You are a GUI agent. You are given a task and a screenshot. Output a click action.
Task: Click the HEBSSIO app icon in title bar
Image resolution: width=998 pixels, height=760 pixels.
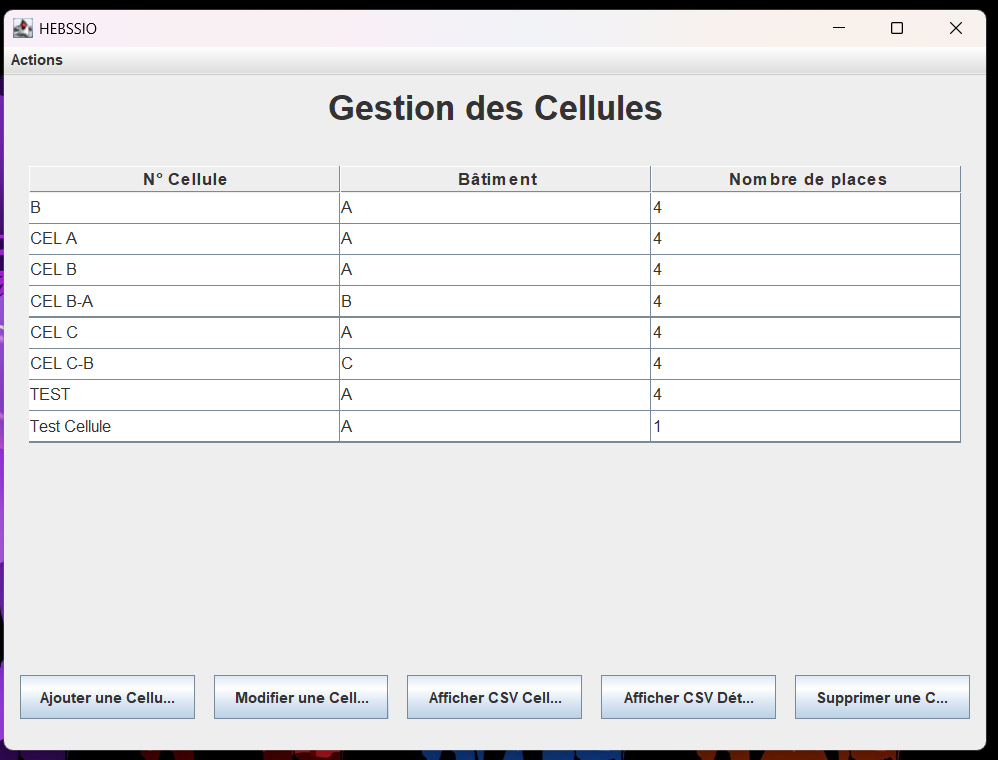pos(22,28)
